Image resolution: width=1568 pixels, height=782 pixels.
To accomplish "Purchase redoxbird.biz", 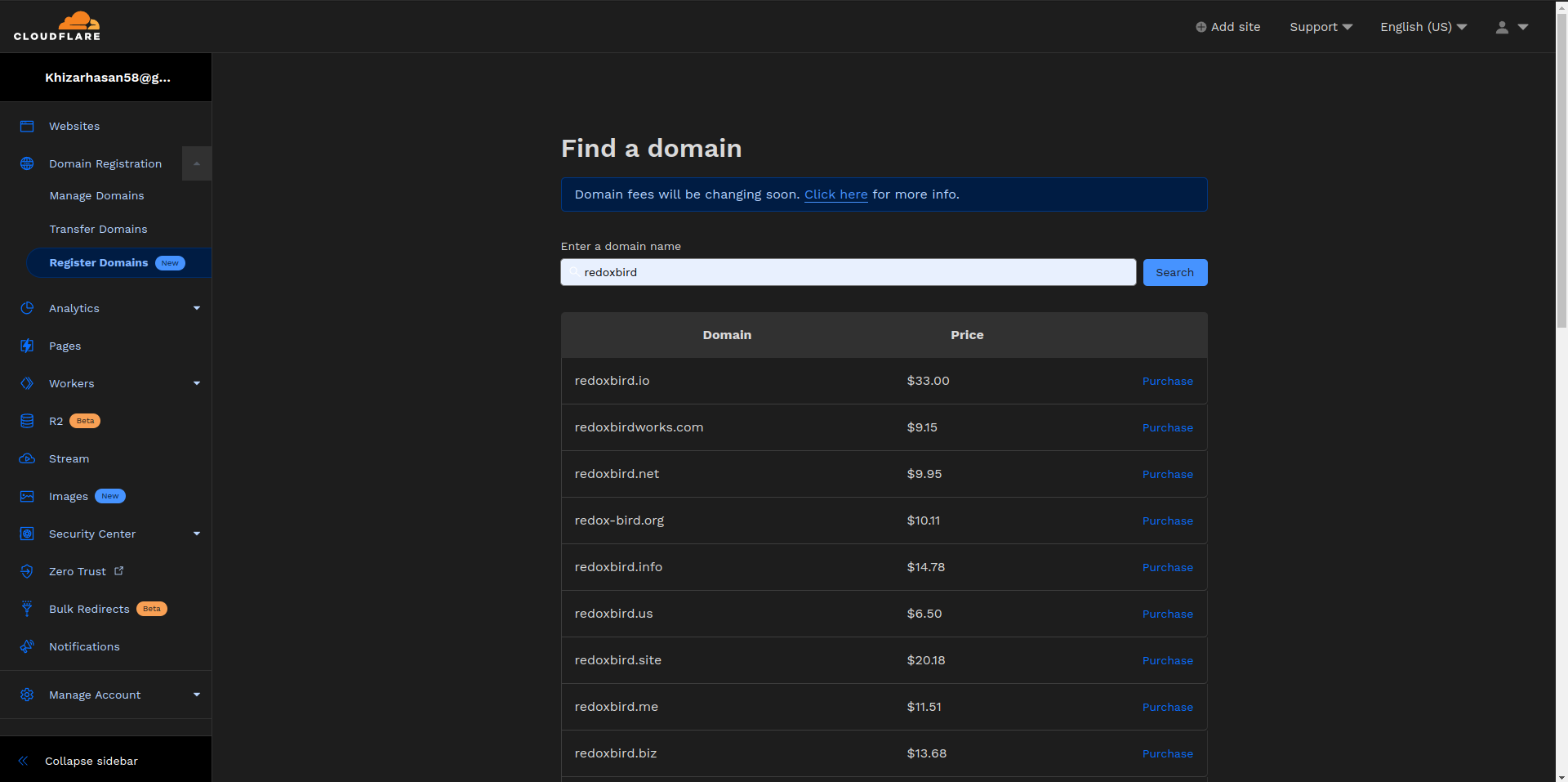I will click(x=1168, y=753).
